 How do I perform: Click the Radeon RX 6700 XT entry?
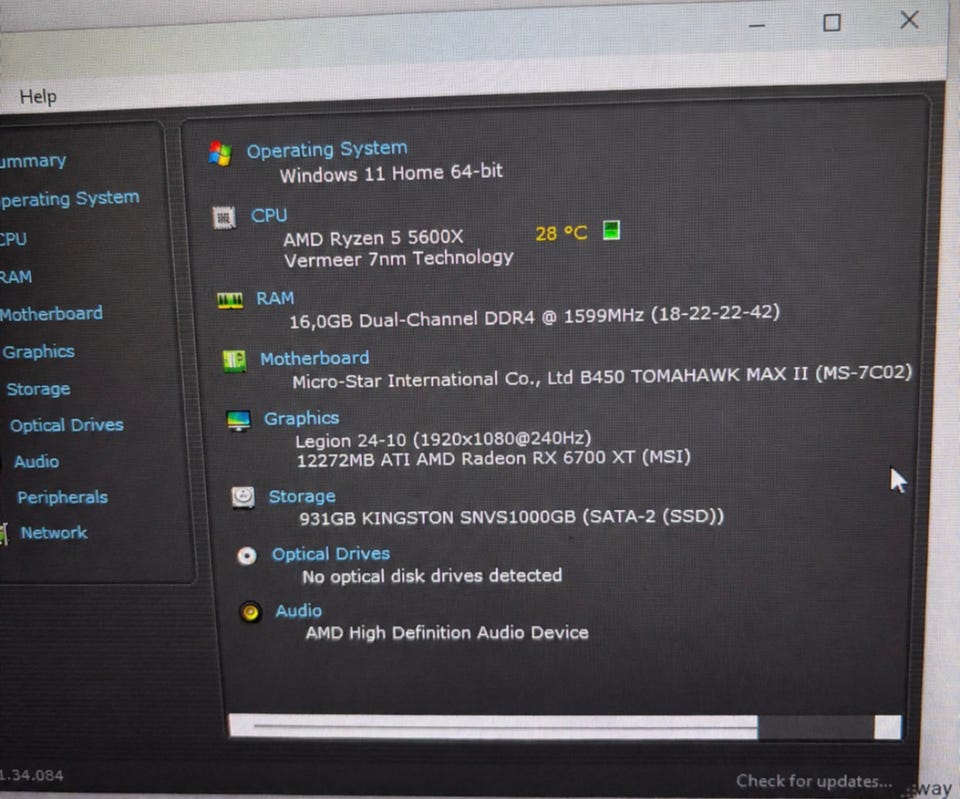[x=493, y=459]
